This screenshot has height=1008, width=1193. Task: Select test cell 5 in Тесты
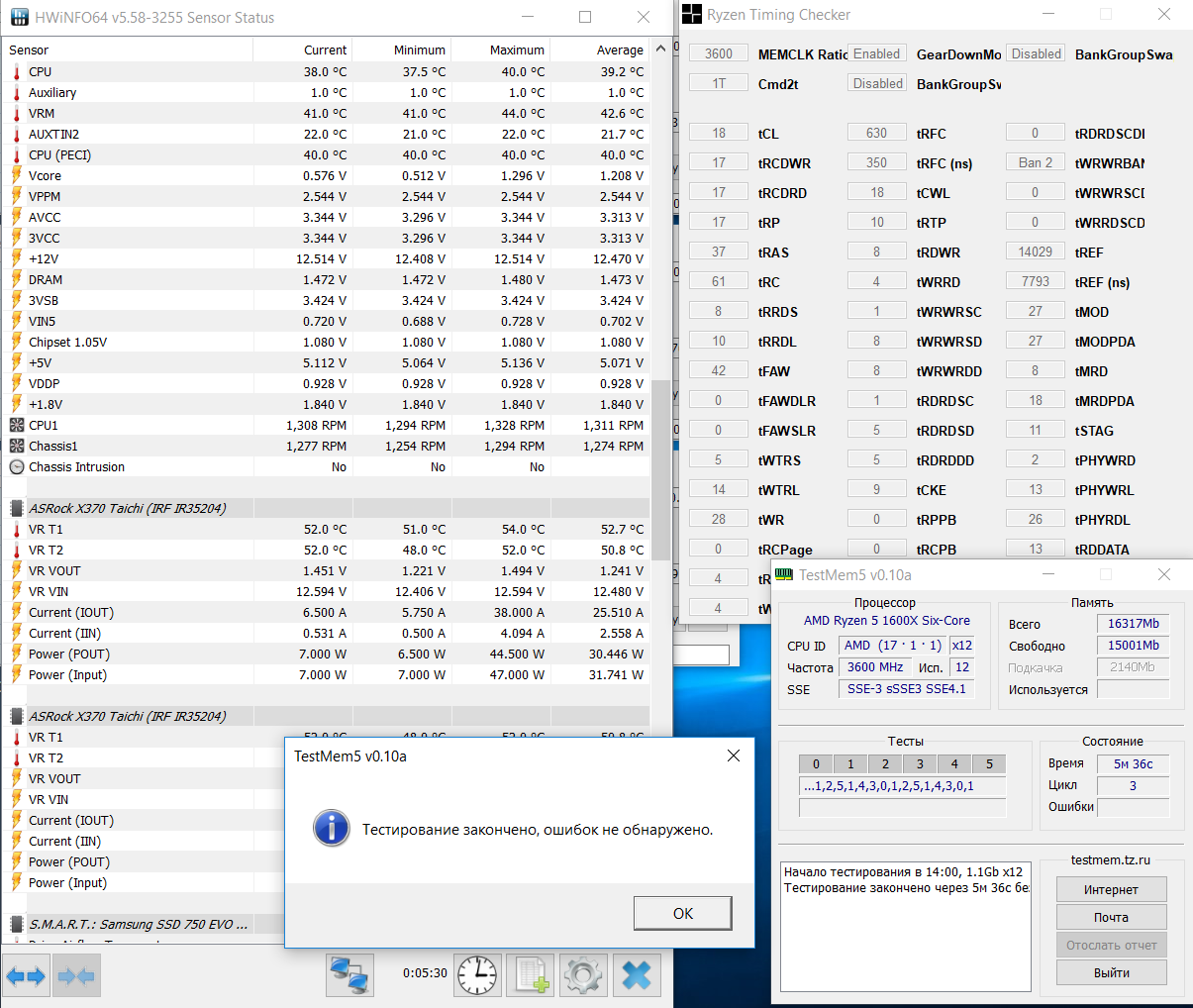(989, 763)
